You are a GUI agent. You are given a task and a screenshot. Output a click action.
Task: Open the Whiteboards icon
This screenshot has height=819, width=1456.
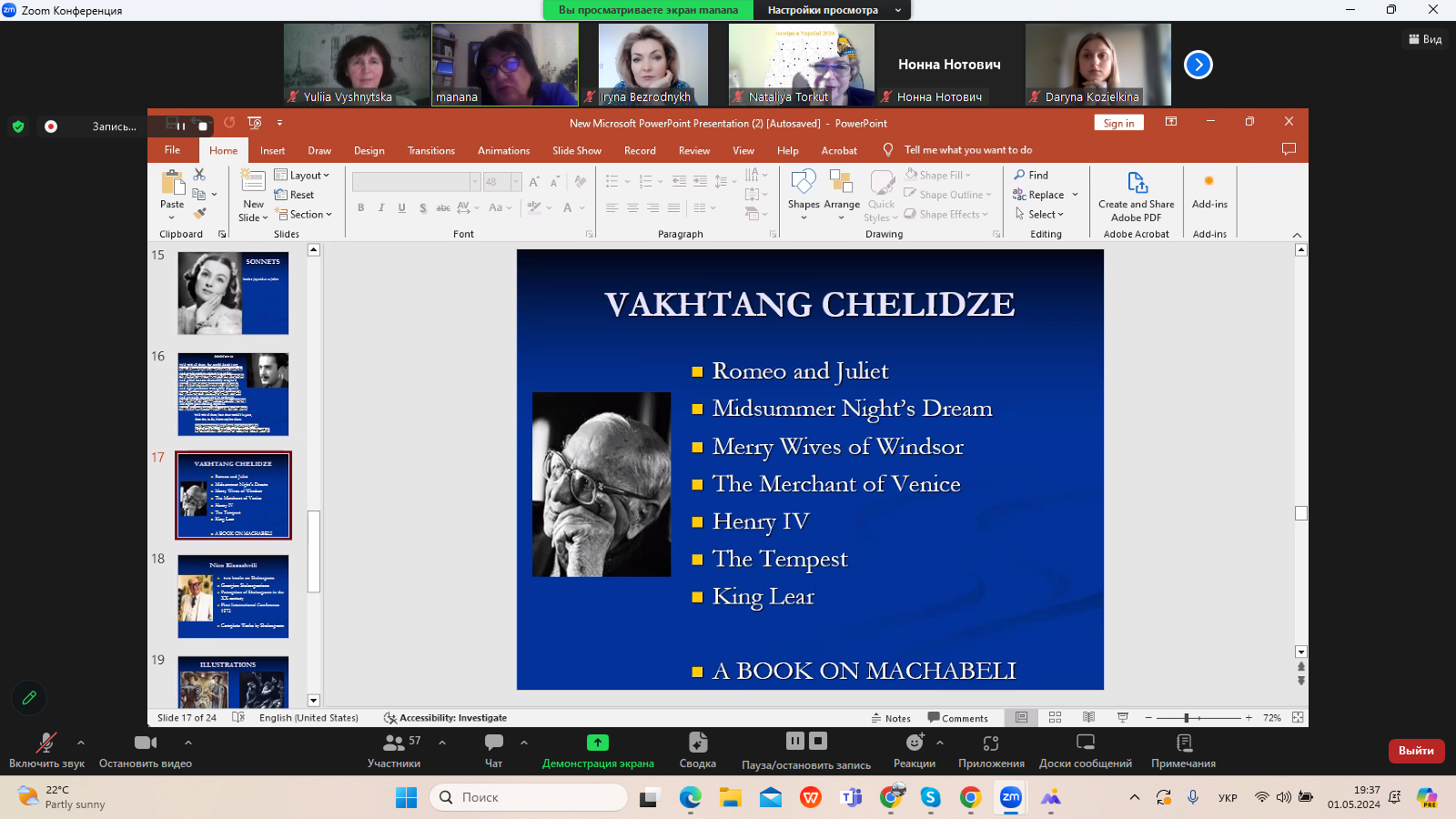point(1085,750)
